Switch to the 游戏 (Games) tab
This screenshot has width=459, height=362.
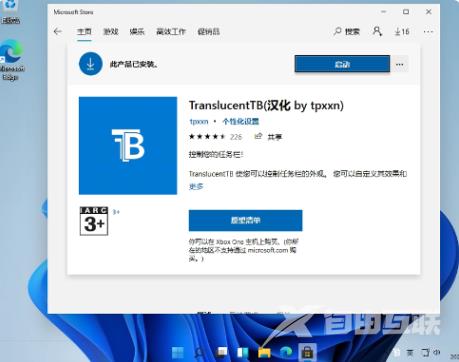(111, 32)
